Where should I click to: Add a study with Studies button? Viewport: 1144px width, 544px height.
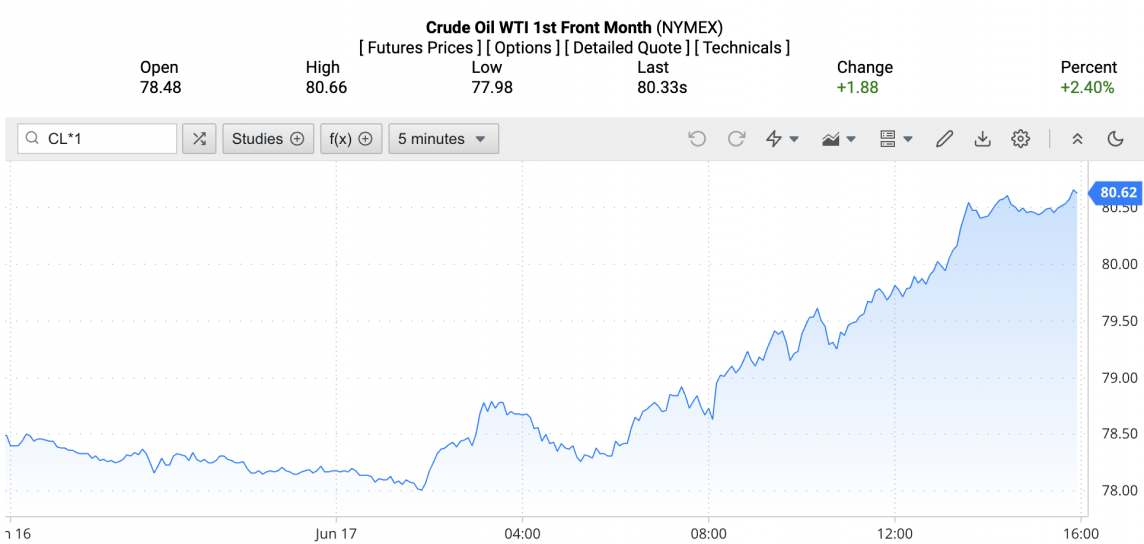coord(268,139)
